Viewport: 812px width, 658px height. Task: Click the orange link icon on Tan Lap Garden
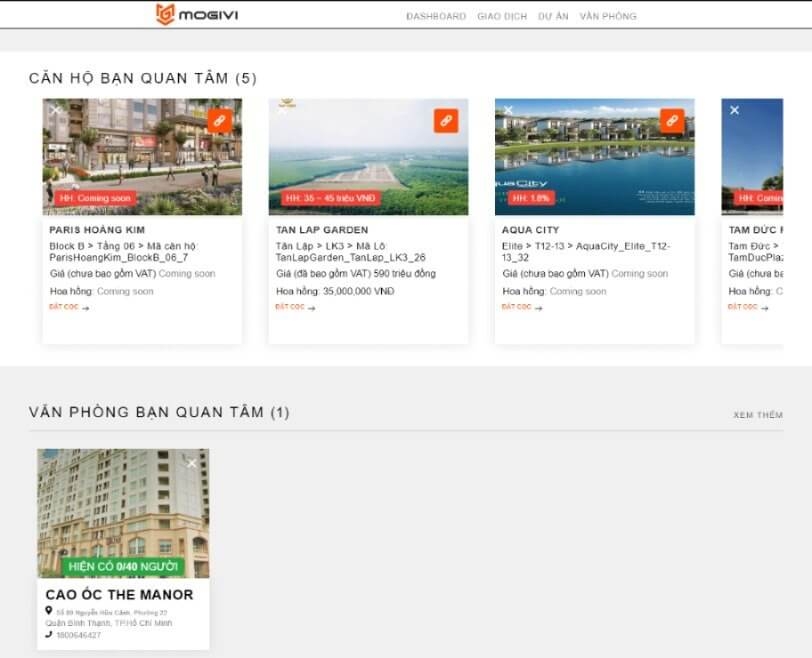click(446, 121)
